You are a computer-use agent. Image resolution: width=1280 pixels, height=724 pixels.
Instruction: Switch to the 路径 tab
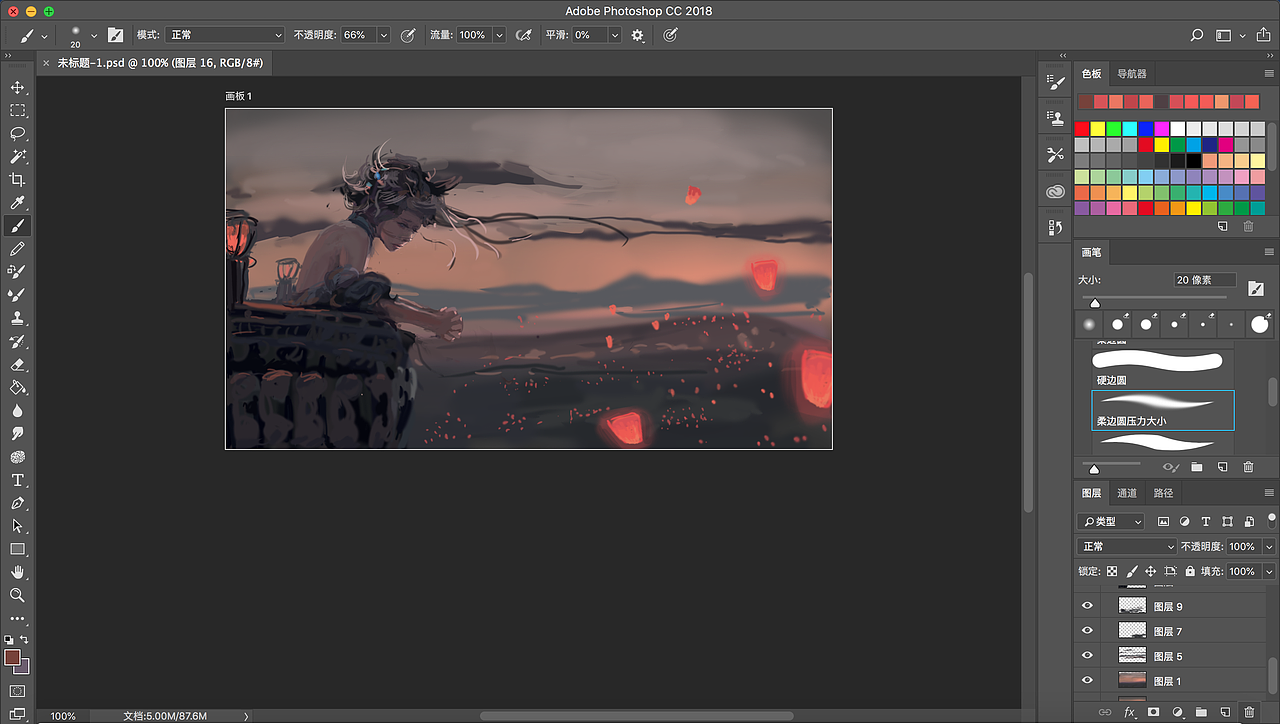click(1163, 493)
